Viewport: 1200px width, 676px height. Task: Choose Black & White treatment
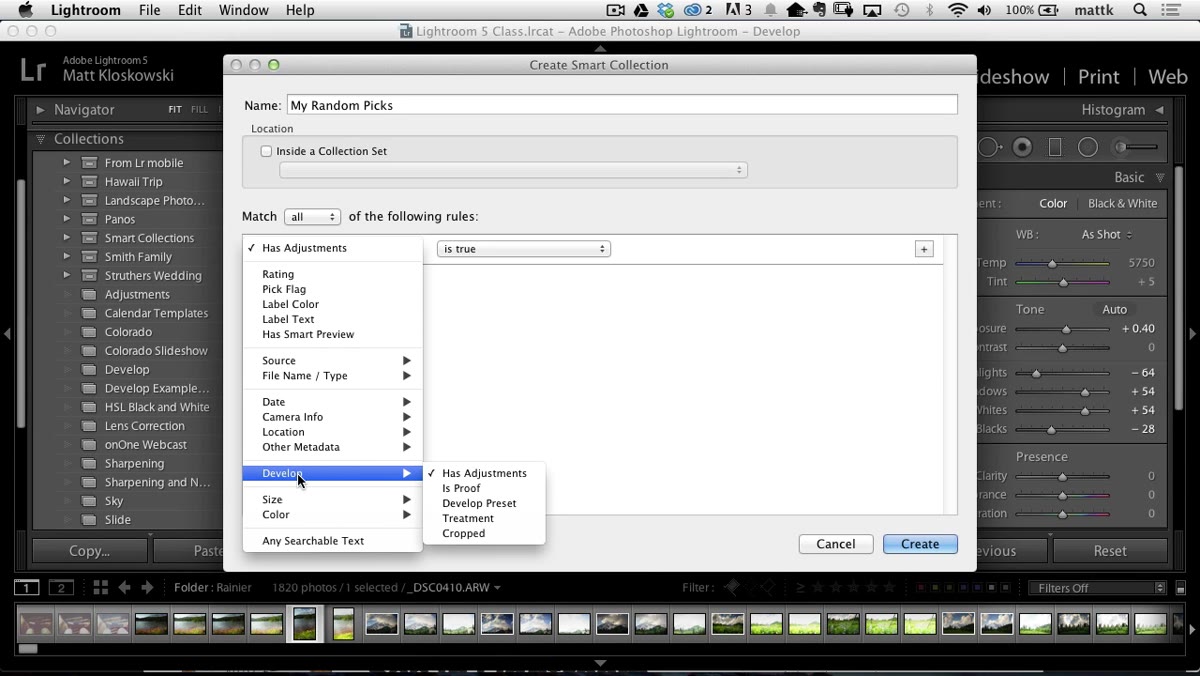coord(1122,204)
